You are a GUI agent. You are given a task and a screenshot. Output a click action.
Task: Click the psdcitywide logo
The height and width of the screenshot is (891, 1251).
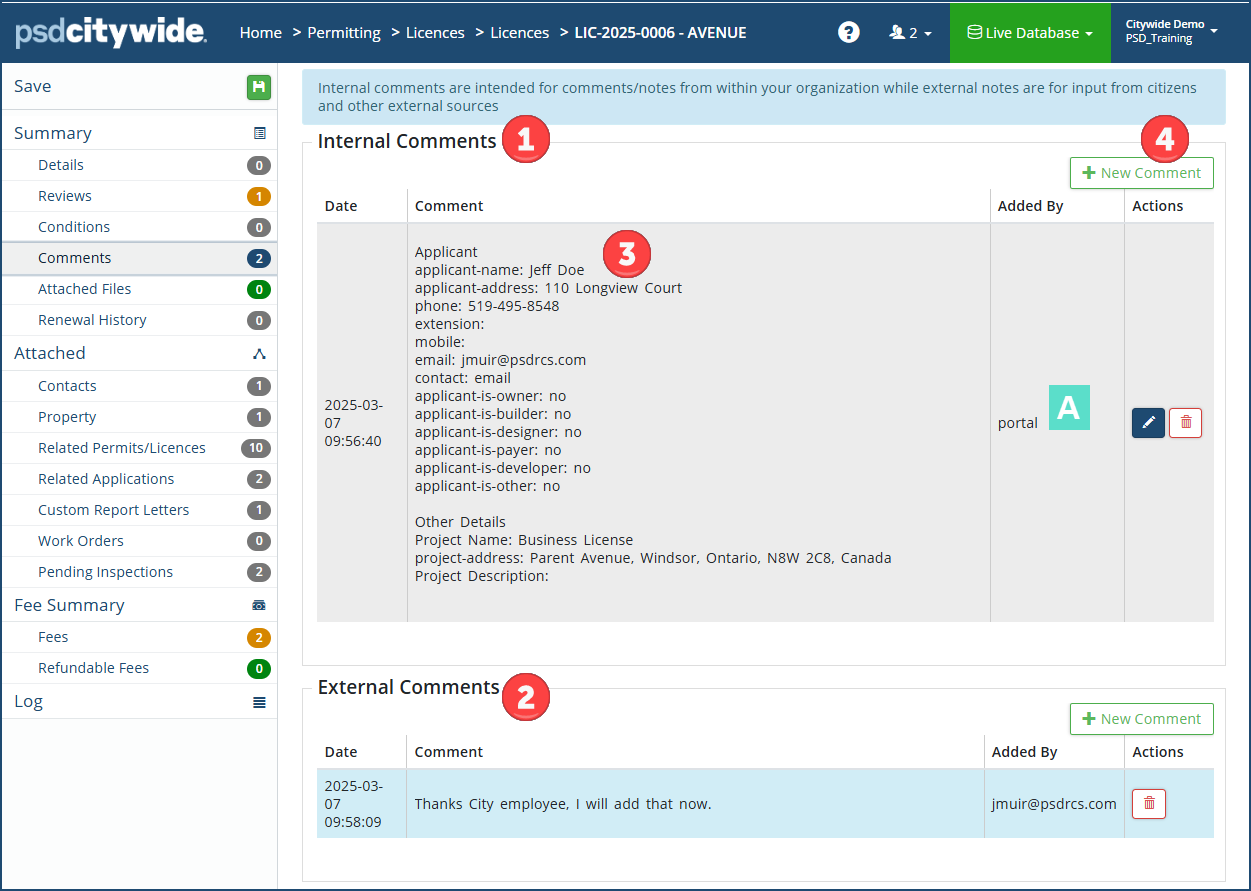click(x=111, y=33)
